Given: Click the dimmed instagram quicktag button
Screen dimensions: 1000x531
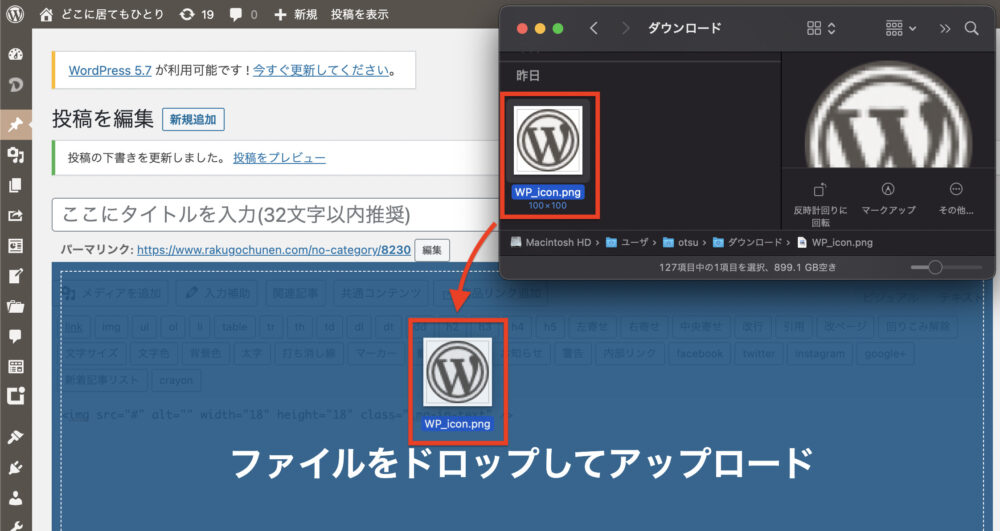Looking at the screenshot, I should 820,353.
